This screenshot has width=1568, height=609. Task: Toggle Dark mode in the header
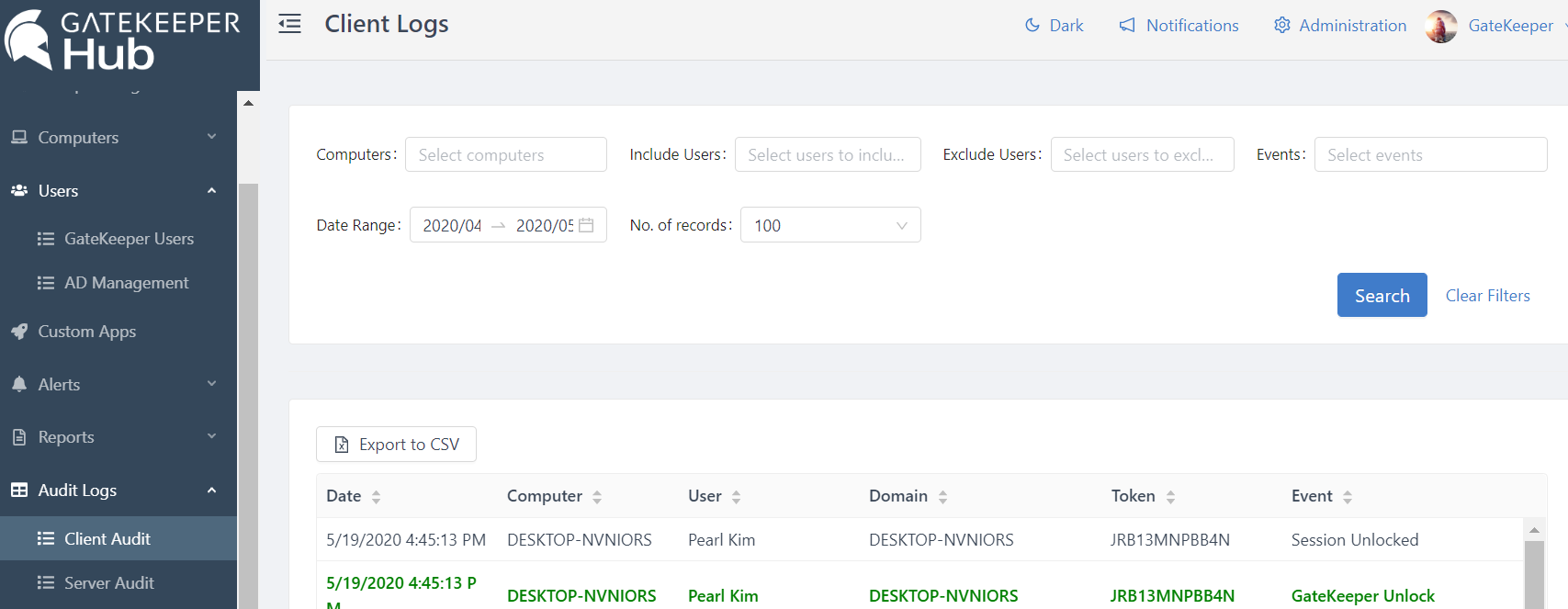click(x=1054, y=26)
